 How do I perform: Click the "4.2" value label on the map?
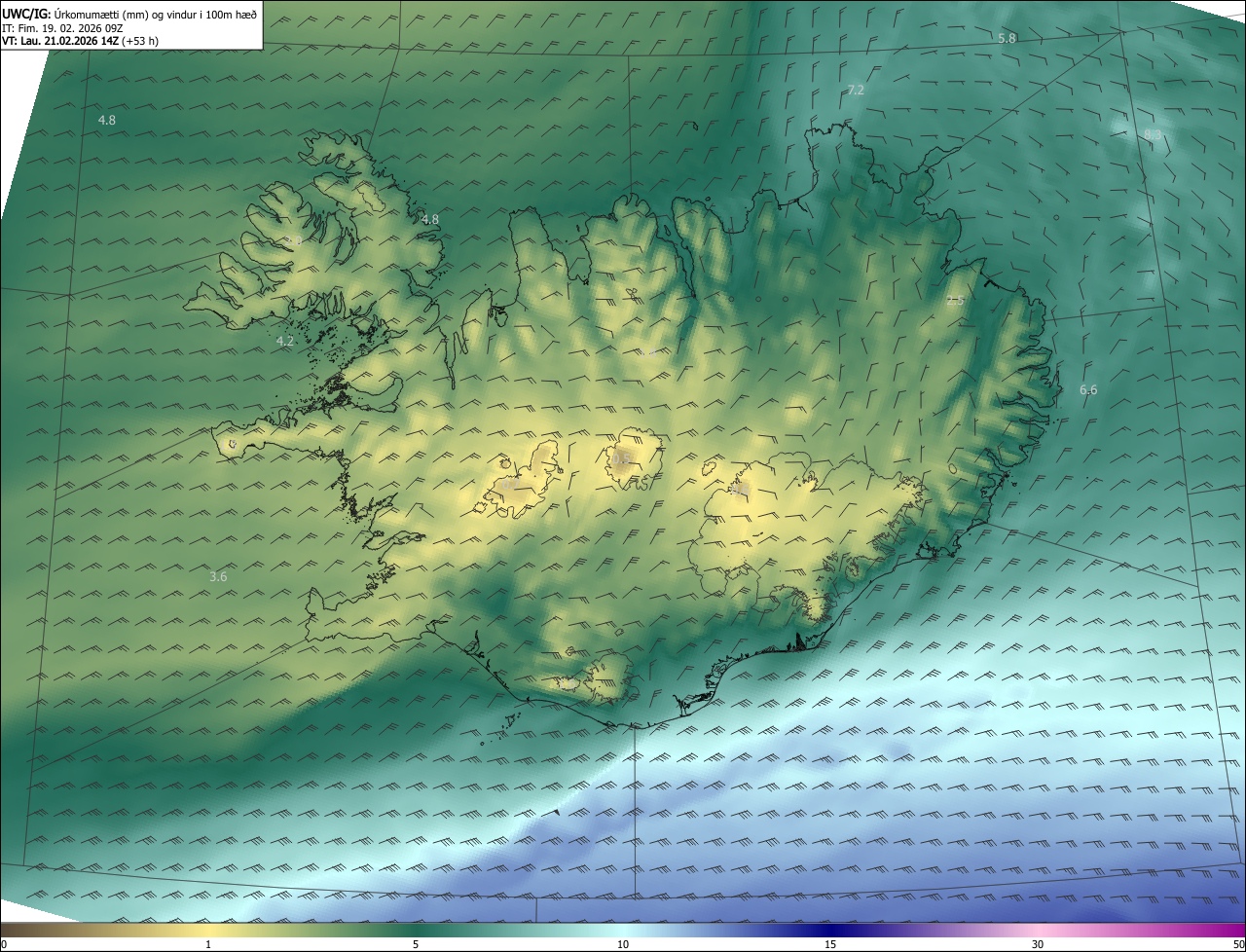click(x=285, y=341)
